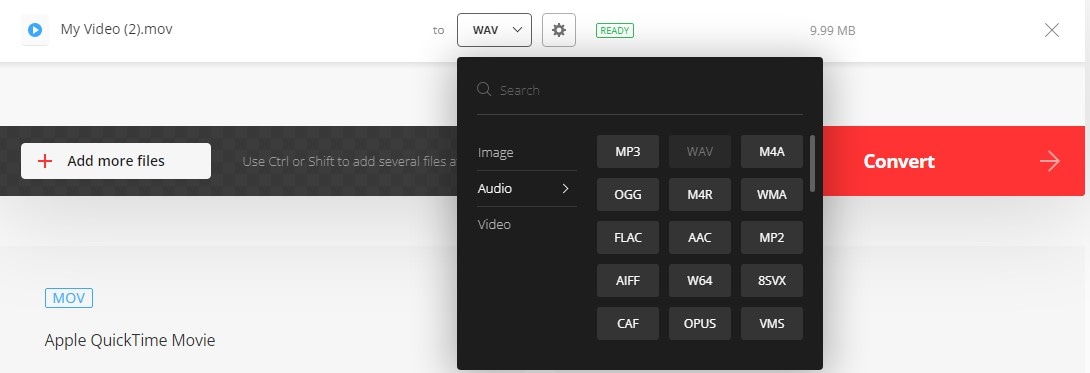Remove My Video (2).mov with X icon

click(1052, 30)
